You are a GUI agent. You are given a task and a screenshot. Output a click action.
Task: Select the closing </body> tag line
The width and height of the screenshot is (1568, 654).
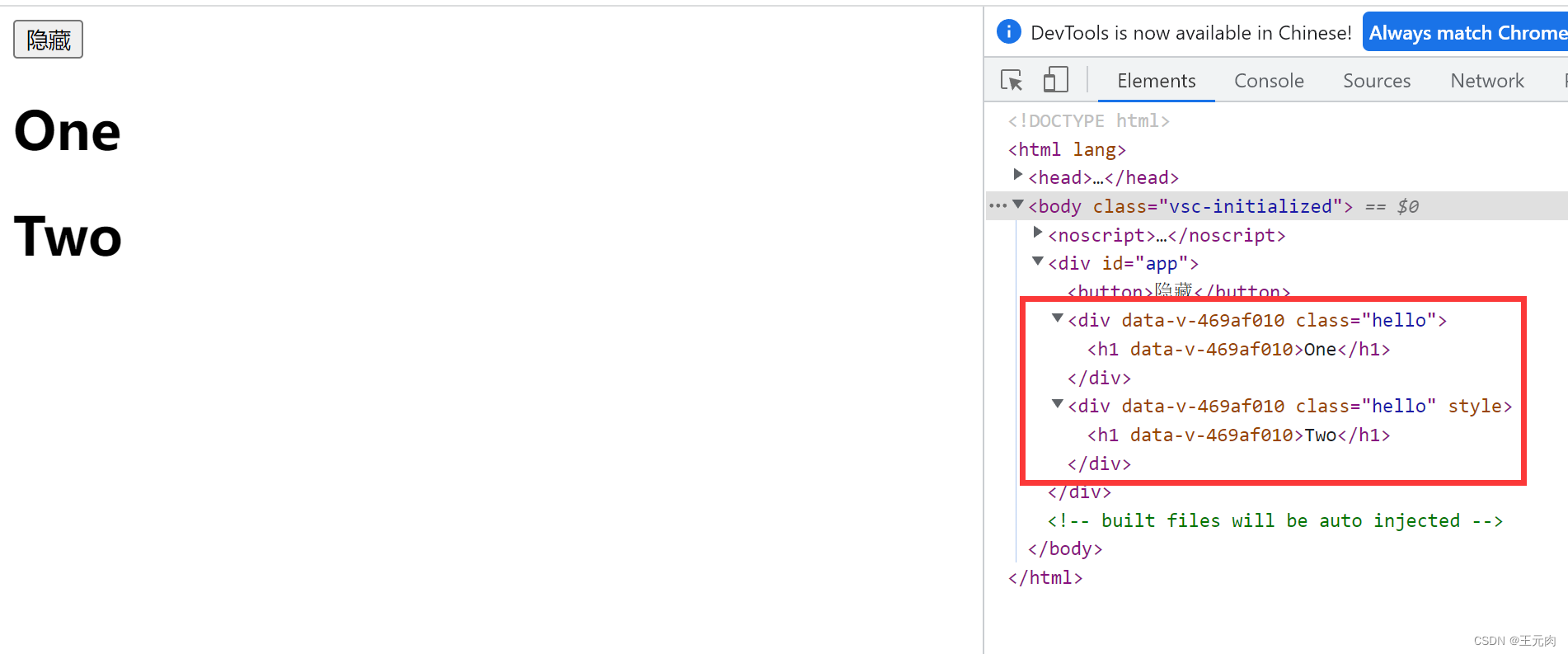coord(1065,549)
